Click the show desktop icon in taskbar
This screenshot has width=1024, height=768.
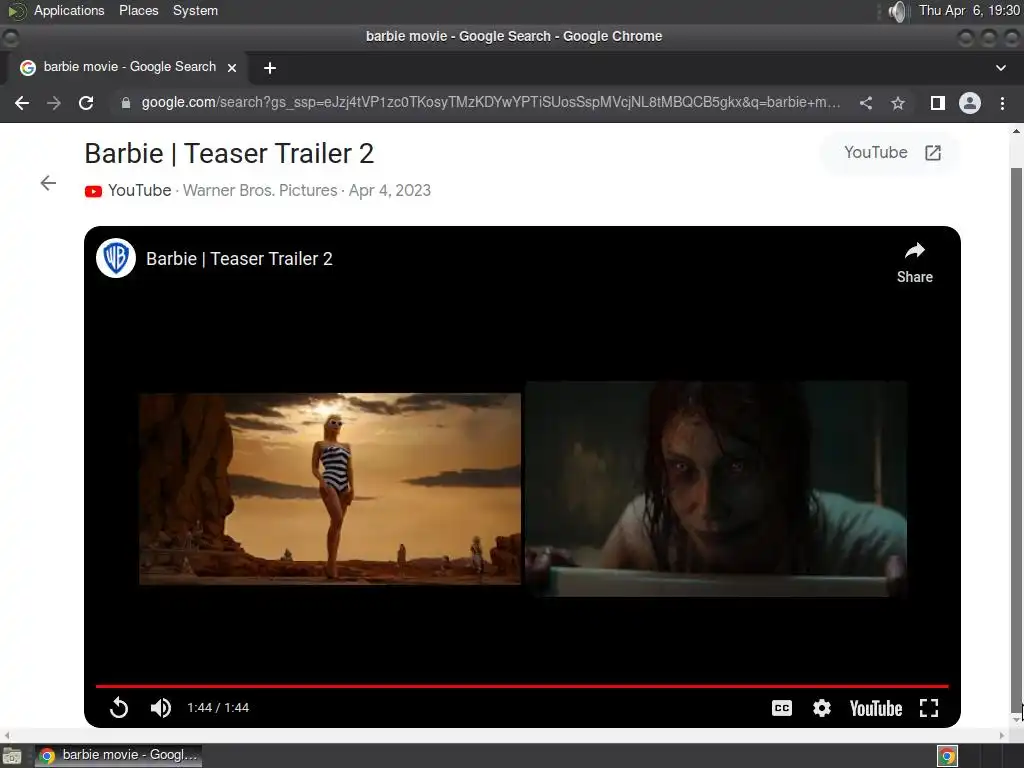pyautogui.click(x=12, y=756)
